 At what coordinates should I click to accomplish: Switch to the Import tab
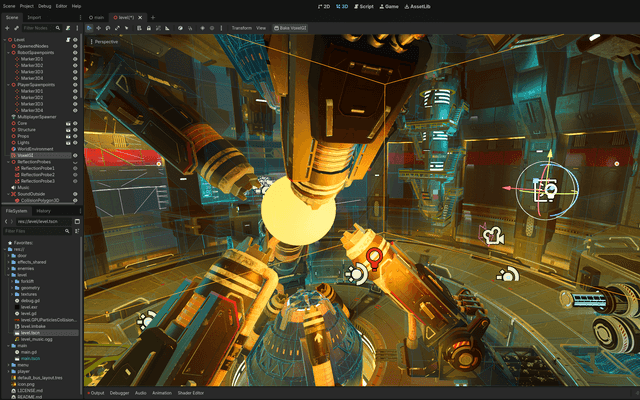tap(34, 18)
